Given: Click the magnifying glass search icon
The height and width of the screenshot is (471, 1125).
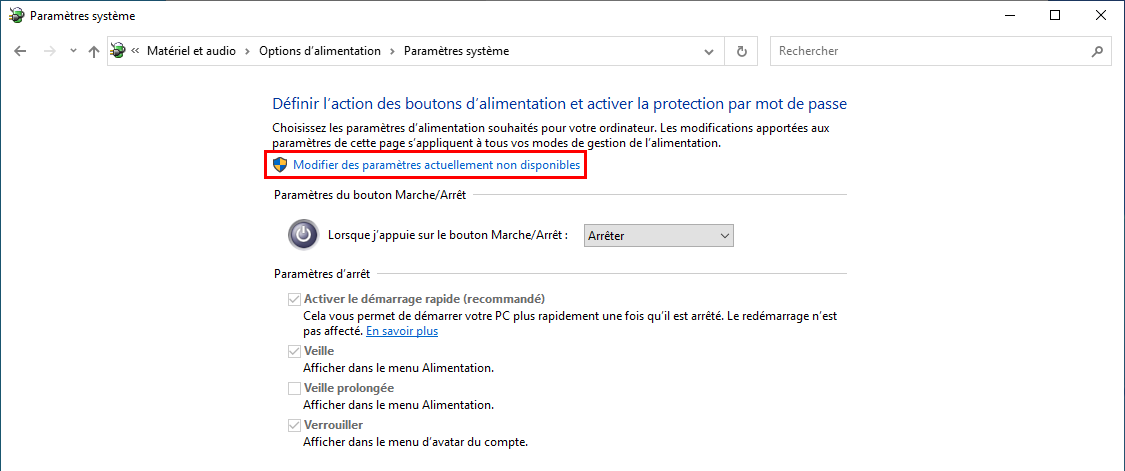Looking at the screenshot, I should tap(1096, 52).
